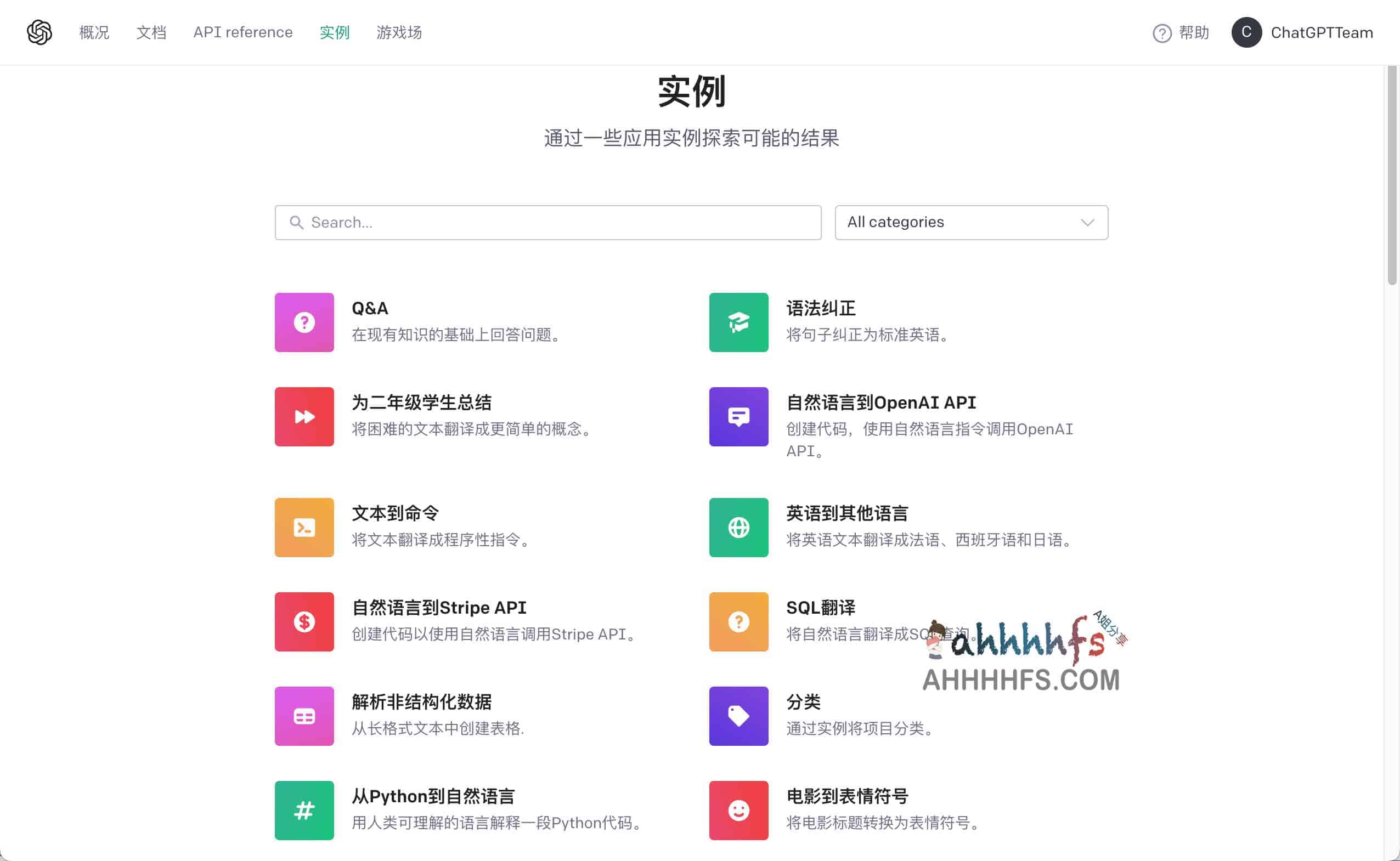Open the Q&A example card icon
This screenshot has height=861, width=1400.
click(303, 322)
